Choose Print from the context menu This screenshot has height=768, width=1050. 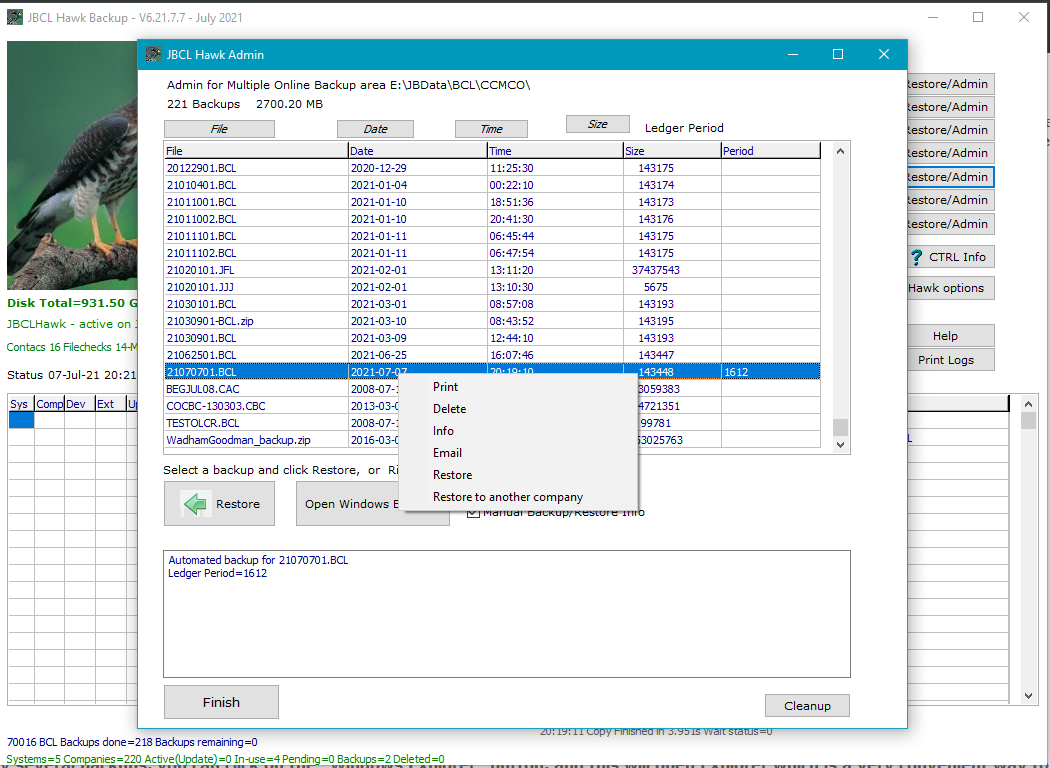[445, 387]
